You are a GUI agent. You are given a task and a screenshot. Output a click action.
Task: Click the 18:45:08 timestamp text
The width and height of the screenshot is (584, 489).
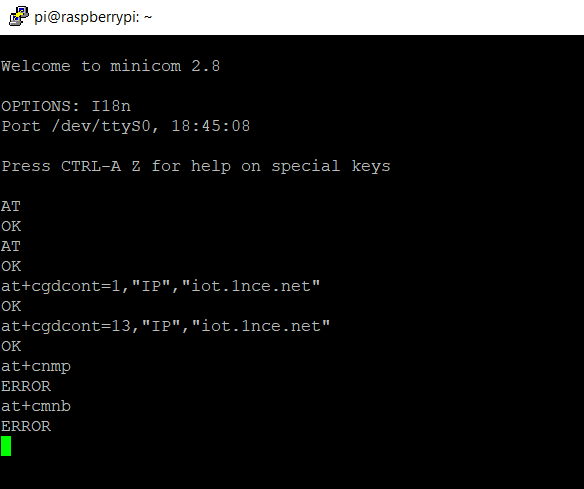tap(210, 126)
